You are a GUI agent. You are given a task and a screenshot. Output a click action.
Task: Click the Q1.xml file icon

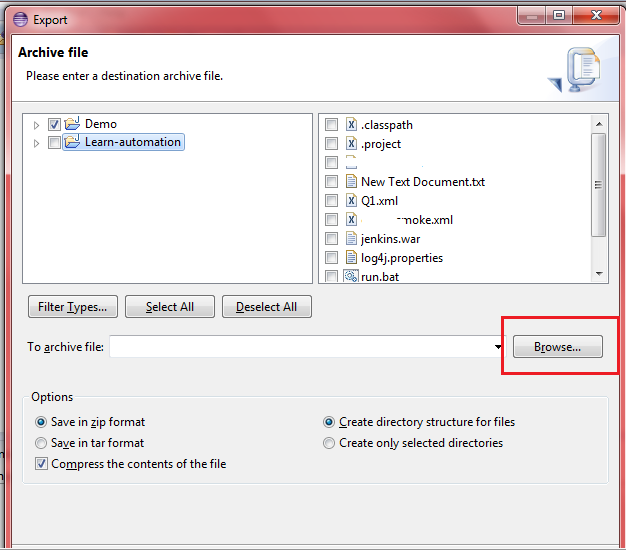click(x=351, y=201)
